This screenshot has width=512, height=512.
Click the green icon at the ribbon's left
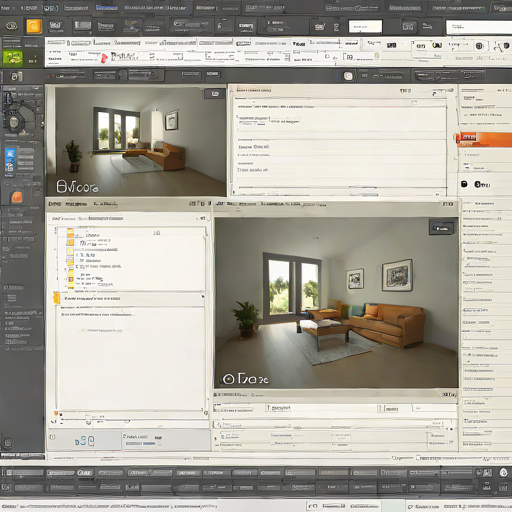(12, 58)
